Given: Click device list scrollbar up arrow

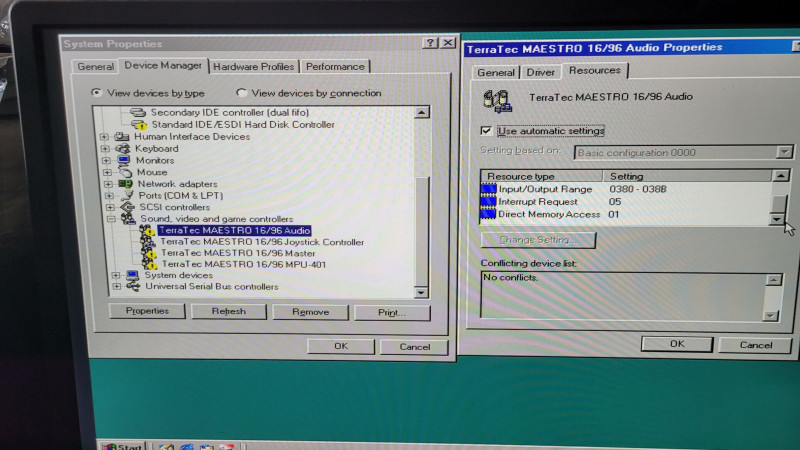Looking at the screenshot, I should tap(421, 112).
